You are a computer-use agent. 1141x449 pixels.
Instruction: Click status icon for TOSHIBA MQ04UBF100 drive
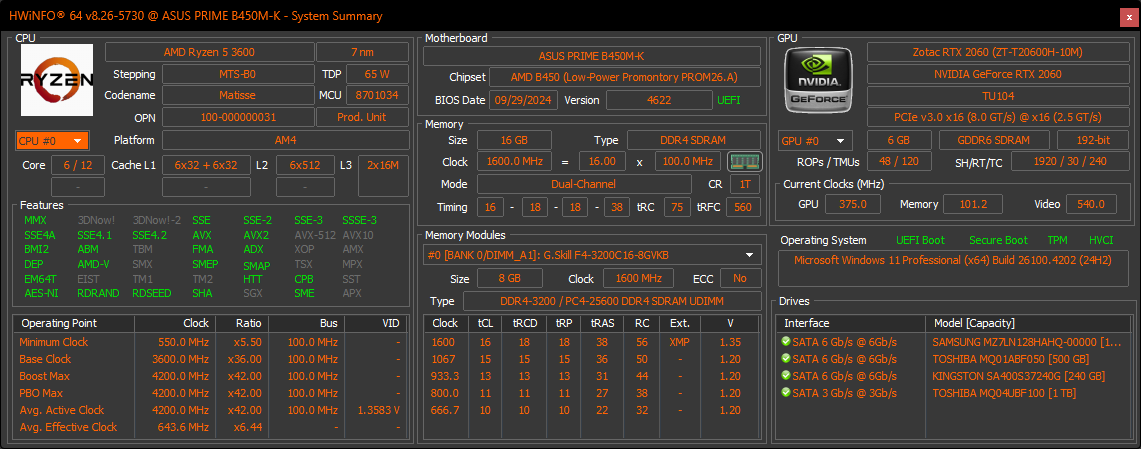click(x=785, y=393)
